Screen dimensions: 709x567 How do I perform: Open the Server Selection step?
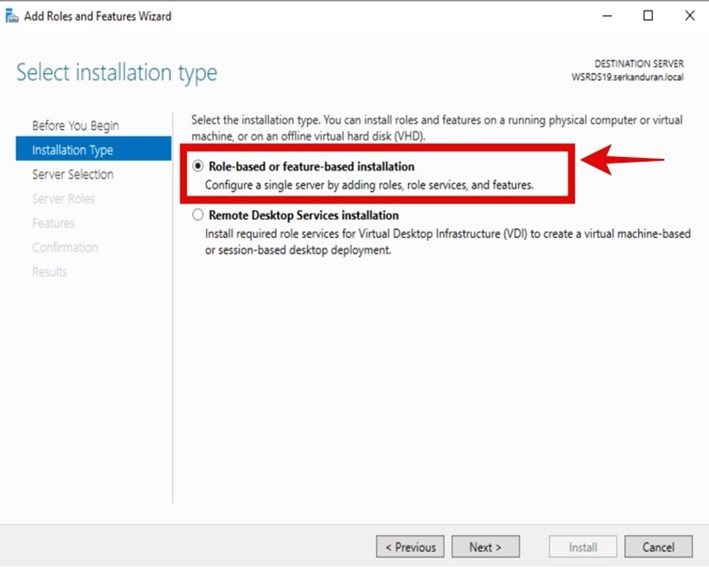tap(73, 174)
